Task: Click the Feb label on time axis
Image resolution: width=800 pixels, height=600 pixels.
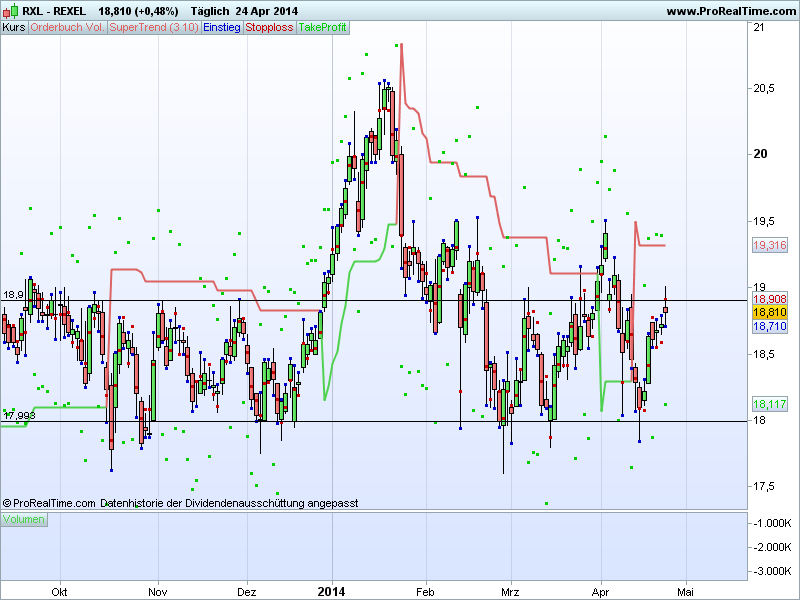Action: [426, 591]
